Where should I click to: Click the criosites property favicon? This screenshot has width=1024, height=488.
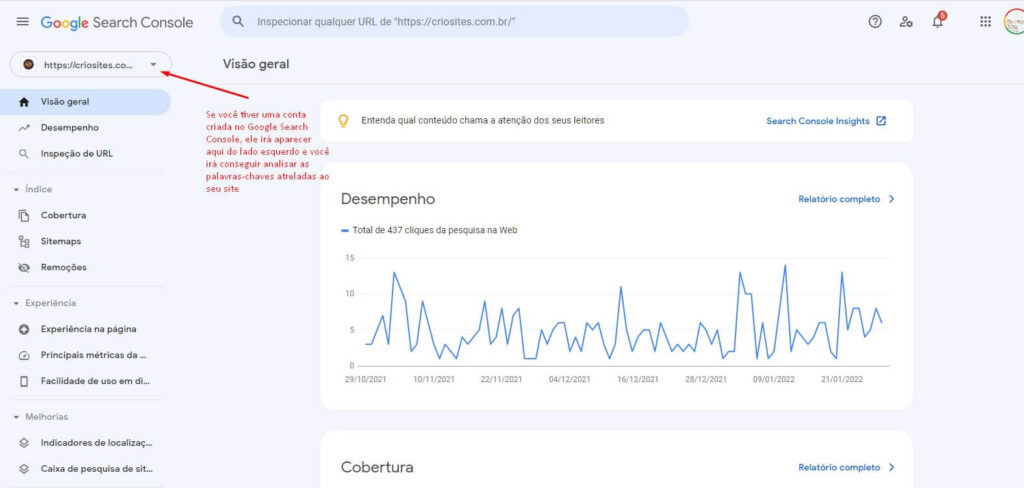[28, 65]
